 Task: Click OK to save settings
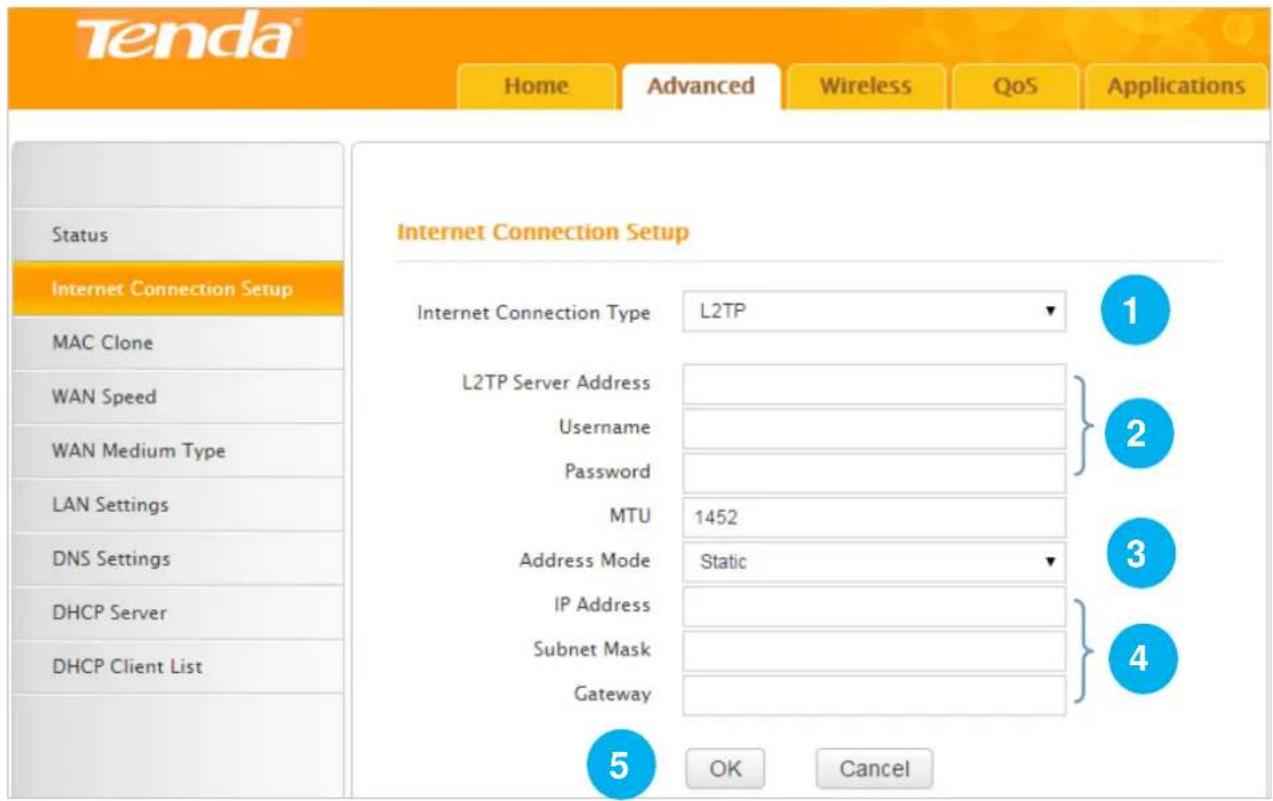click(725, 769)
